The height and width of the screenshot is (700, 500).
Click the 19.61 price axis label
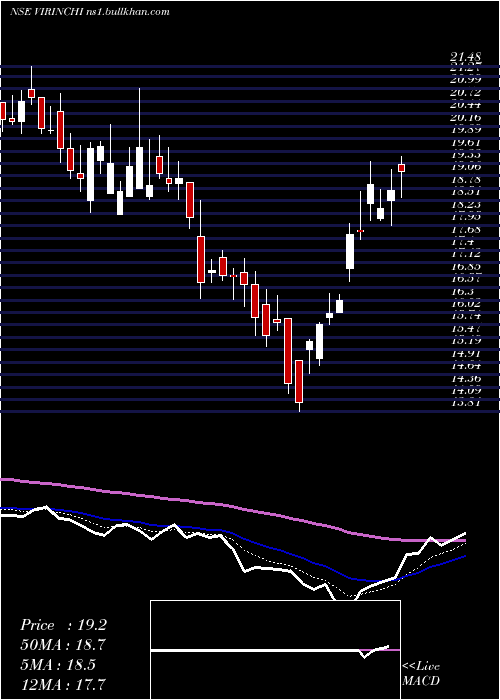[x=466, y=142]
